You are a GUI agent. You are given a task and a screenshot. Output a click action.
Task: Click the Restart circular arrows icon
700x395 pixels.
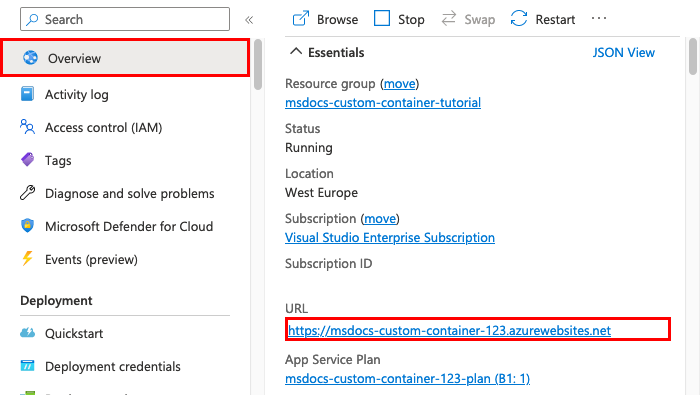pyautogui.click(x=519, y=19)
